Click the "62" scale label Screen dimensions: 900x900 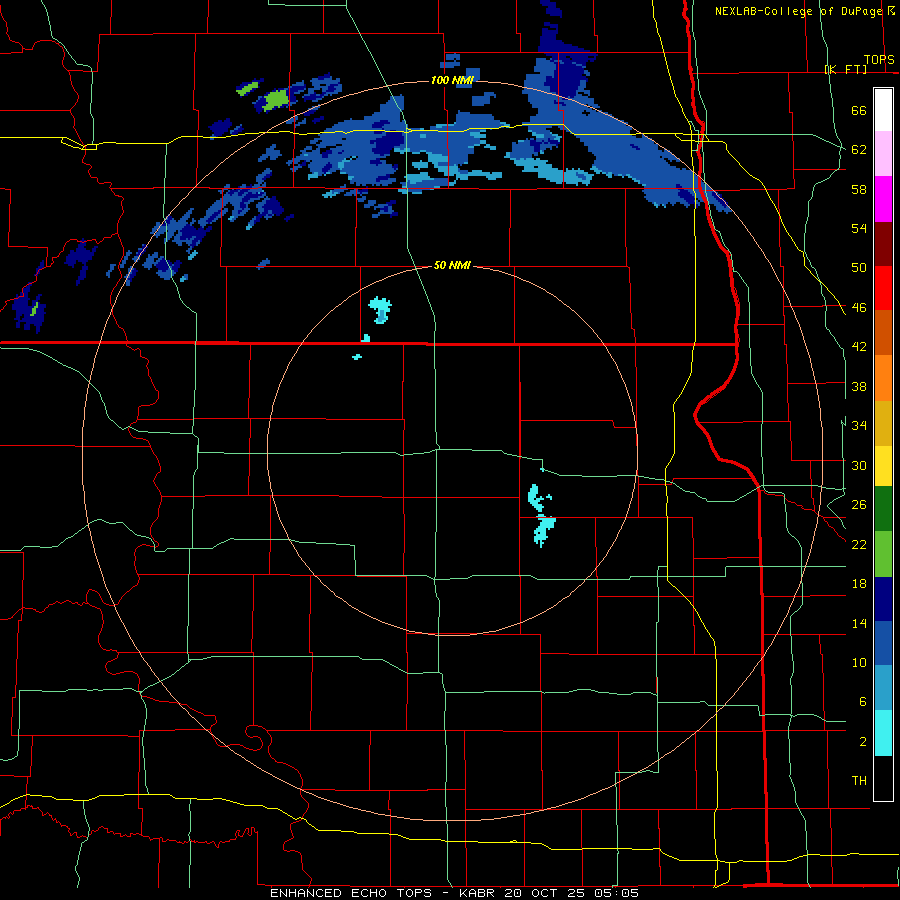coord(859,150)
